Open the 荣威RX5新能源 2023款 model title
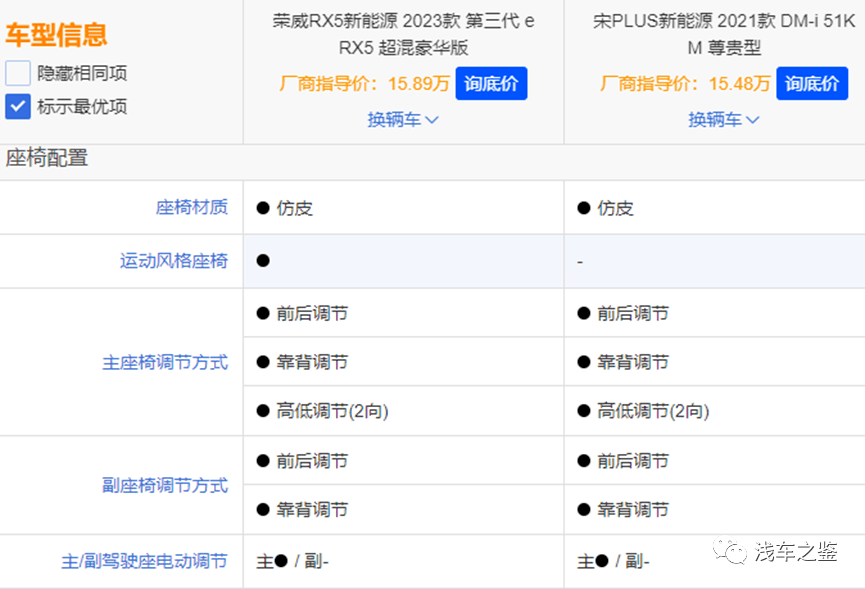Viewport: 865px width, 589px height. pos(403,34)
